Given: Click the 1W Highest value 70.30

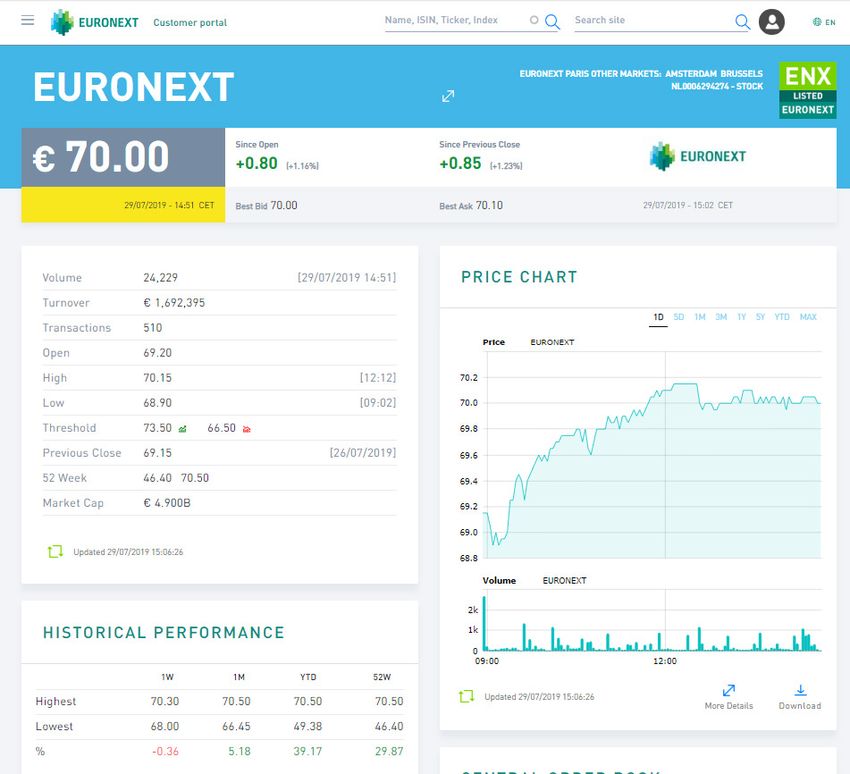Looking at the screenshot, I should click(x=165, y=701).
